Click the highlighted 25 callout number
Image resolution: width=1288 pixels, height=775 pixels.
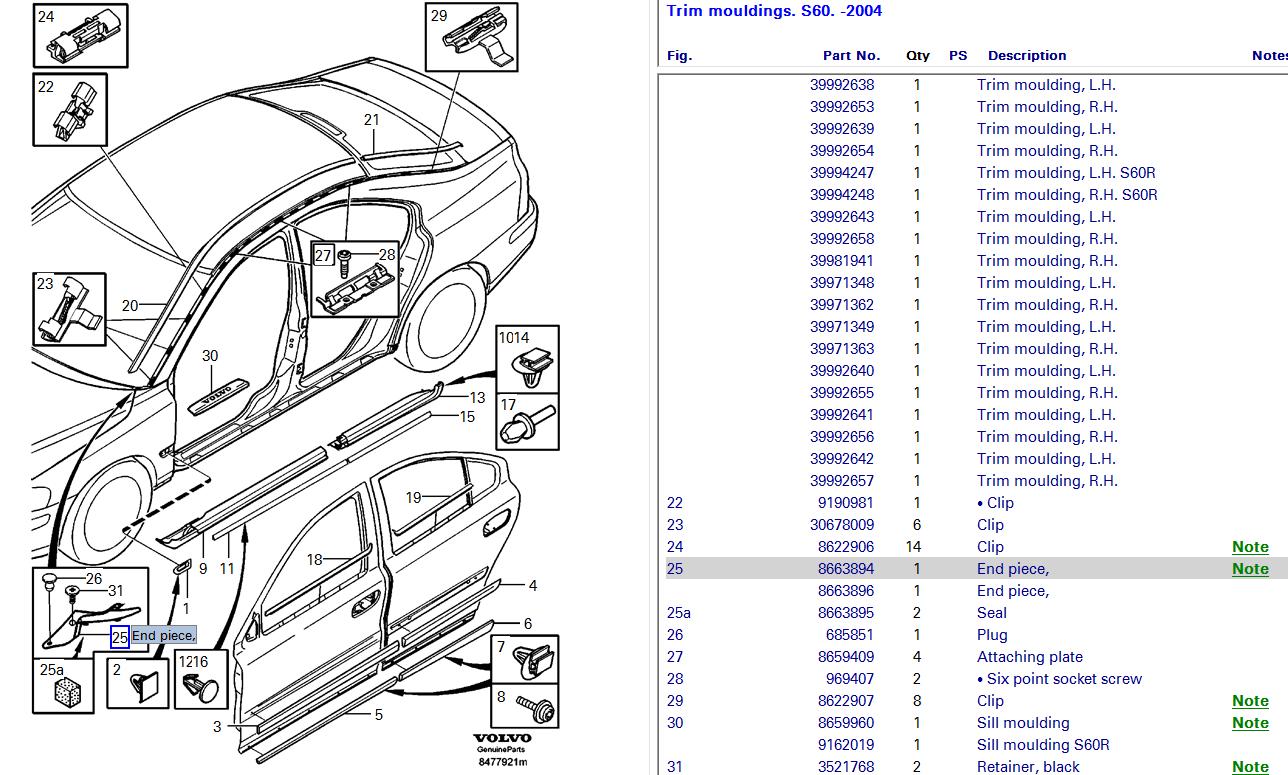point(119,636)
